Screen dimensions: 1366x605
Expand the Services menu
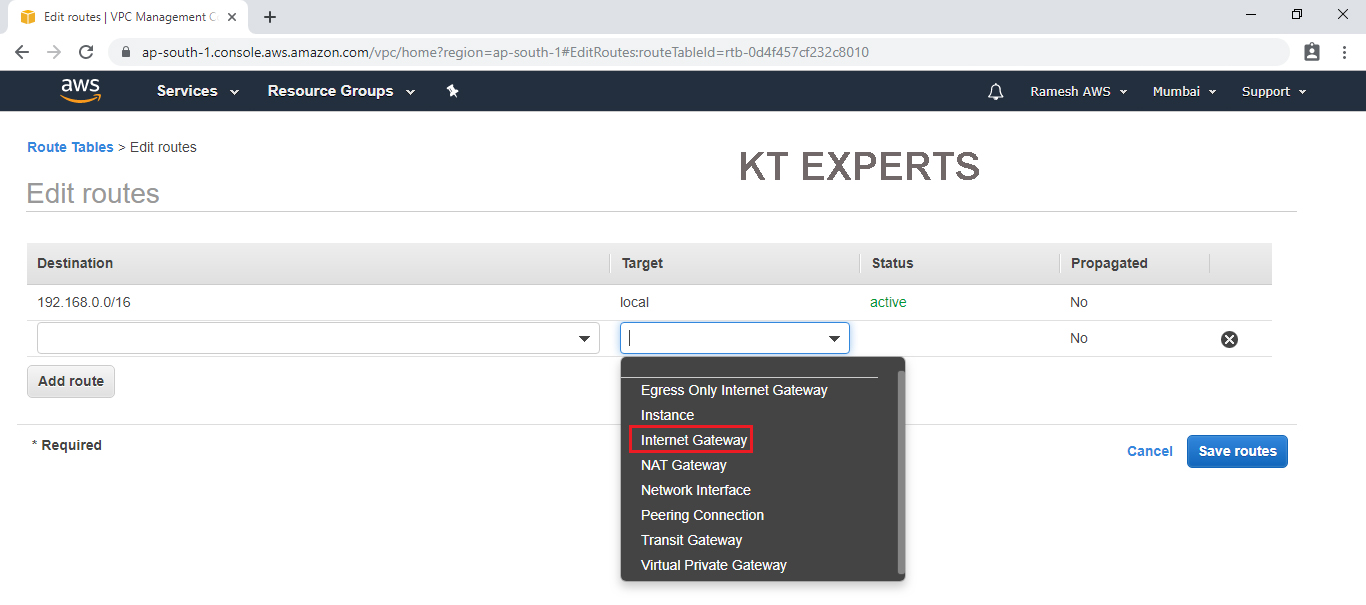pos(197,91)
